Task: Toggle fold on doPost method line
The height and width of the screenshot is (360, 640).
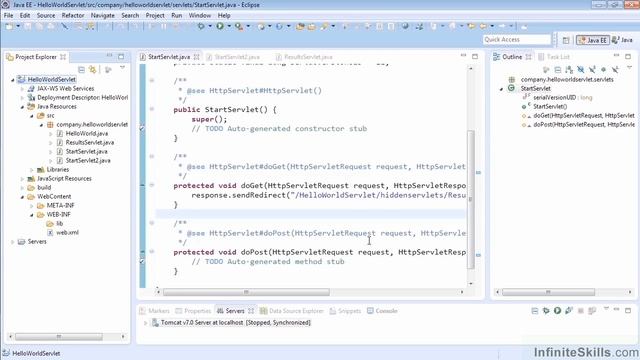Action: (x=152, y=251)
